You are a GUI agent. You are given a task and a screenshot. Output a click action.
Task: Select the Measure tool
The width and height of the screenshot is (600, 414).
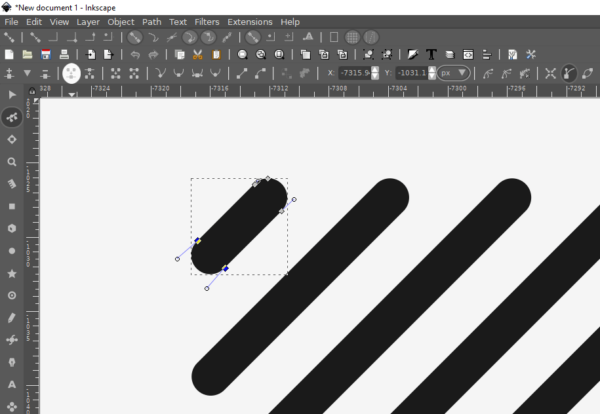pyautogui.click(x=12, y=184)
